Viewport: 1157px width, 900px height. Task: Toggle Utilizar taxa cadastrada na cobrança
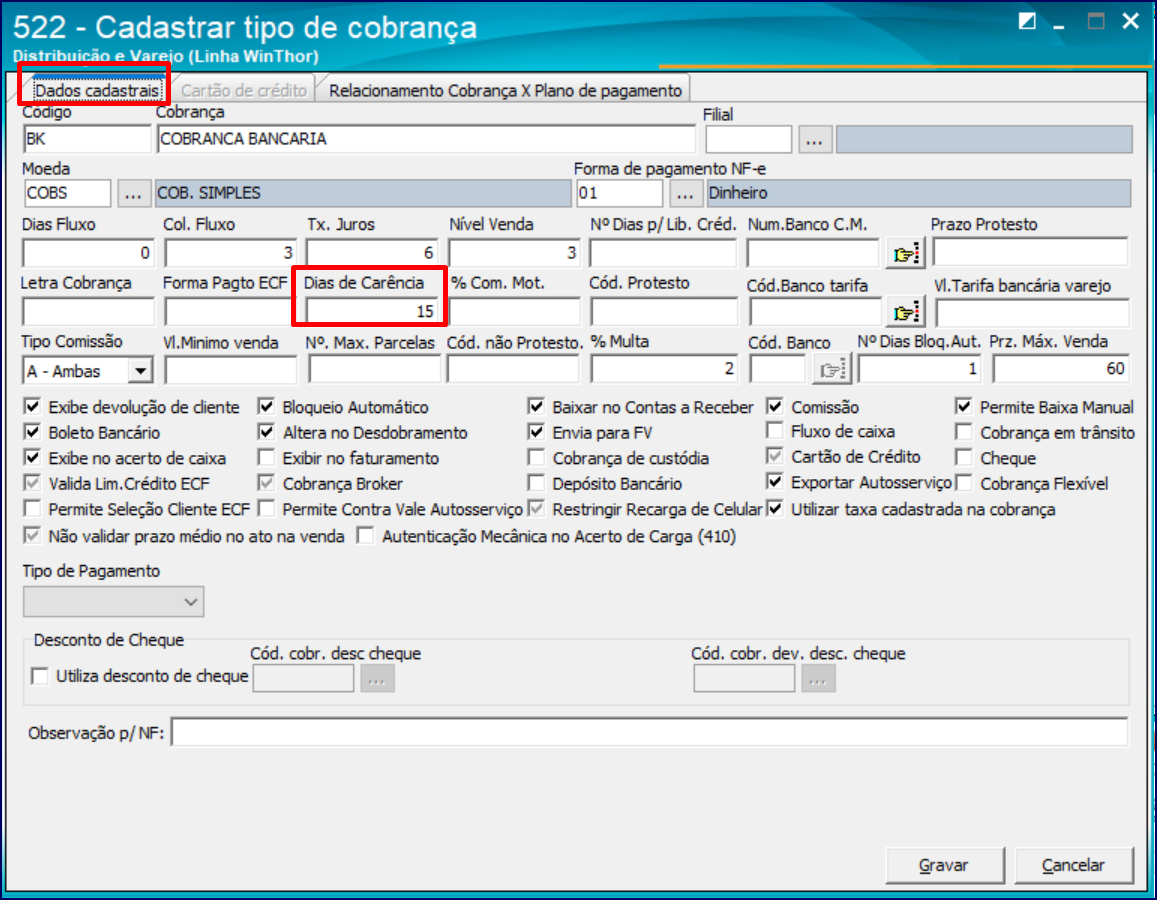click(x=775, y=509)
